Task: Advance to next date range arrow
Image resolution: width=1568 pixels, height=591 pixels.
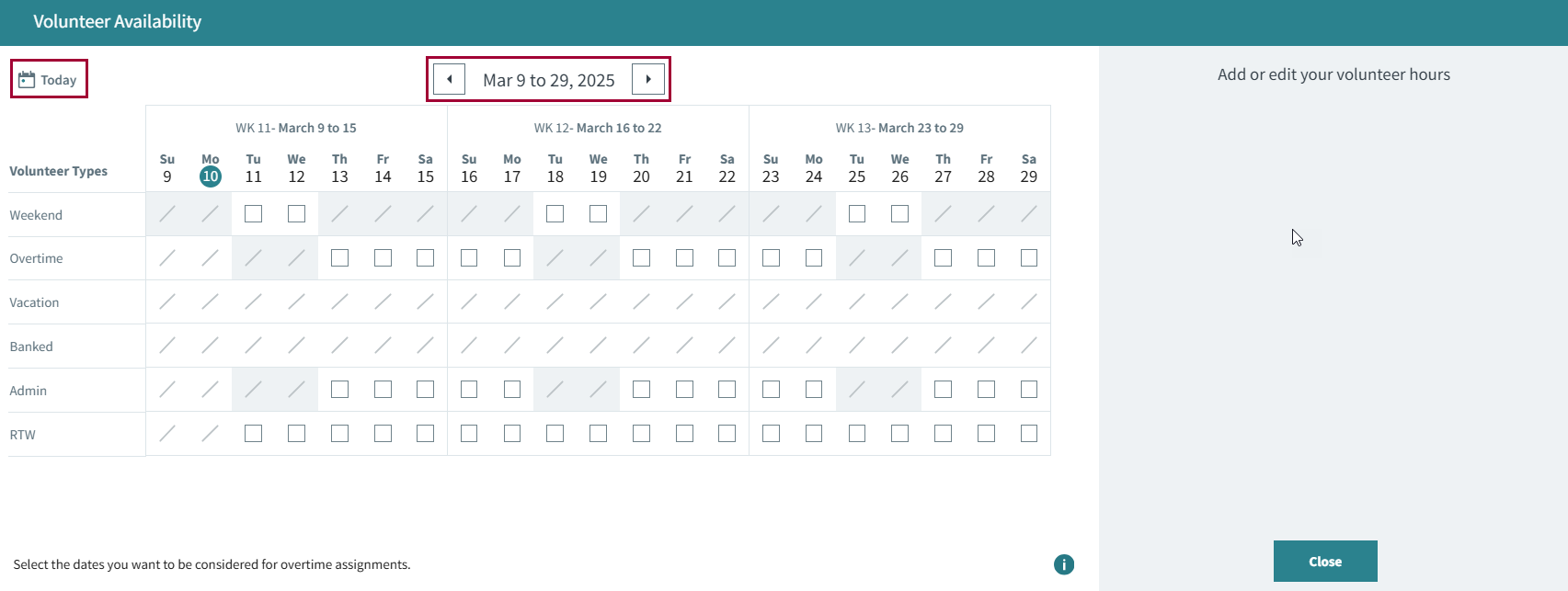Action: [648, 79]
